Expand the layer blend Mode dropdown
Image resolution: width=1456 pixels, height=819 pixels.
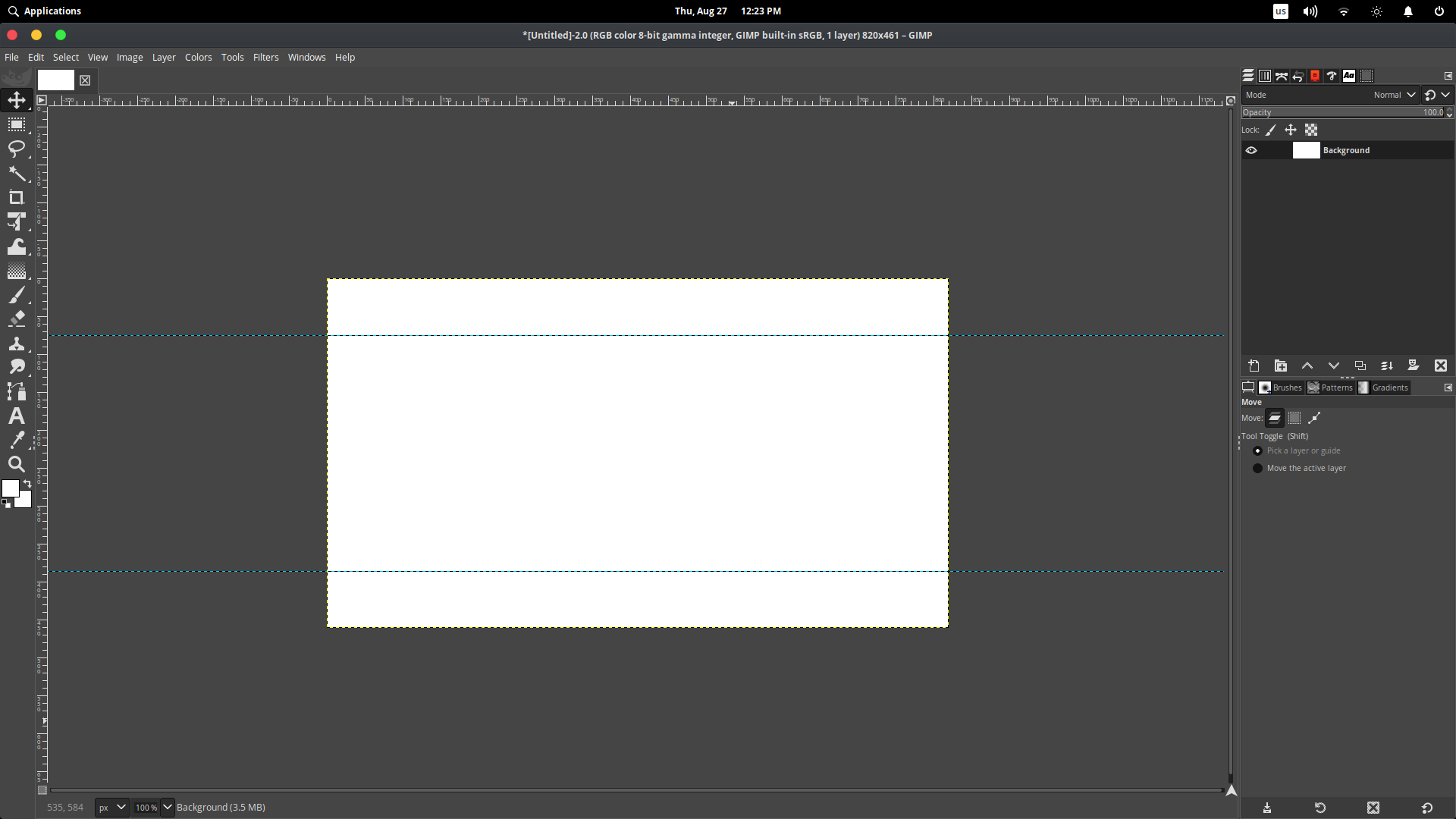pyautogui.click(x=1410, y=94)
